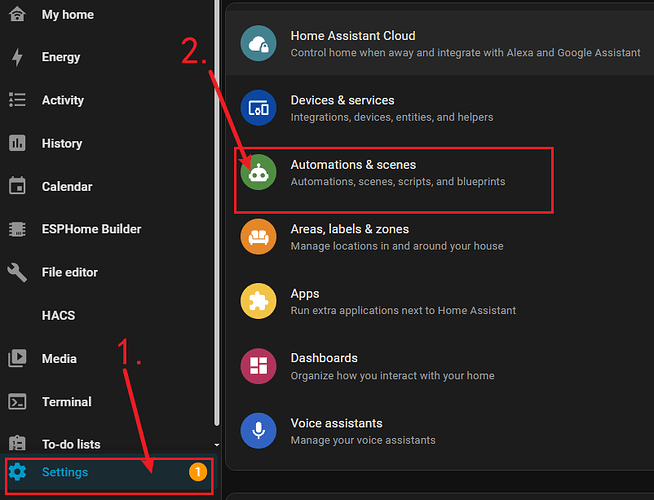Viewport: 654px width, 500px height.
Task: Click the File editor wrench icon
Action: 17,272
